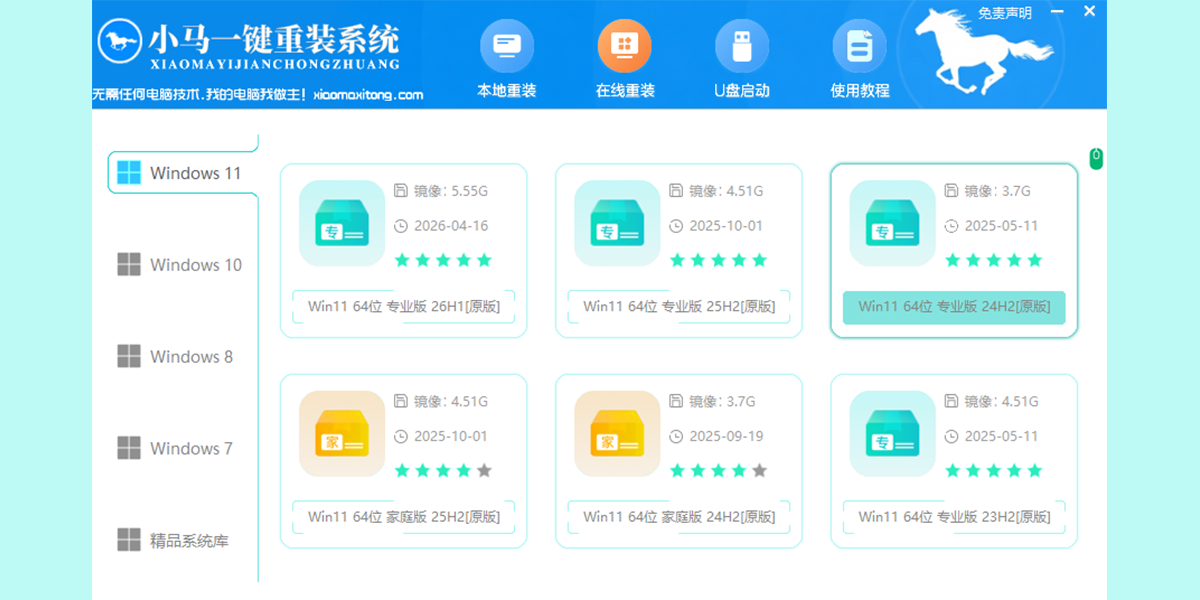The height and width of the screenshot is (600, 1200).
Task: Choose Win11 64位 专业版 23H2[原版] button
Action: 954,517
